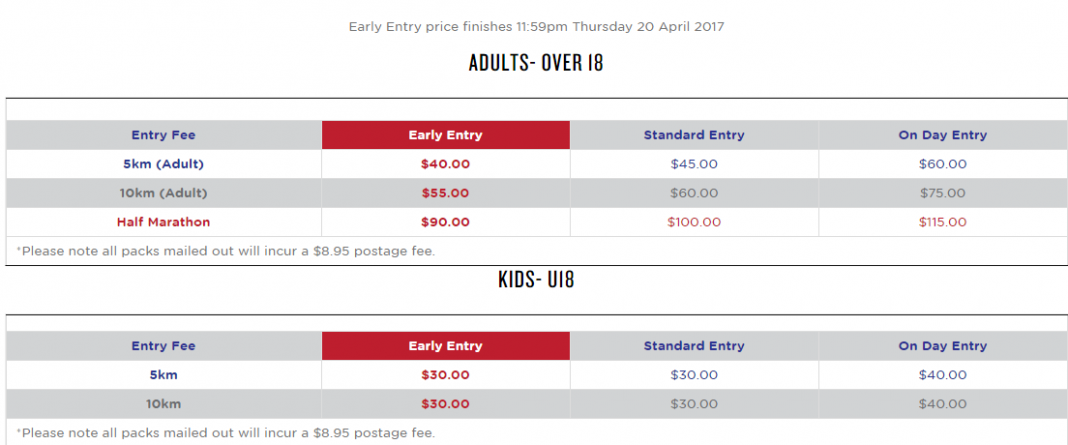Click the adult Standard Entry column header
1068x445 pixels.
[694, 135]
